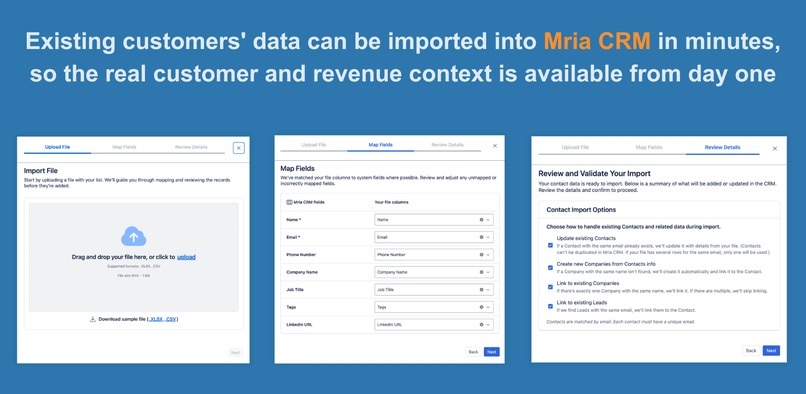The image size is (806, 394).
Task: Expand the Company Name file column dropdown arrow
Action: (488, 272)
